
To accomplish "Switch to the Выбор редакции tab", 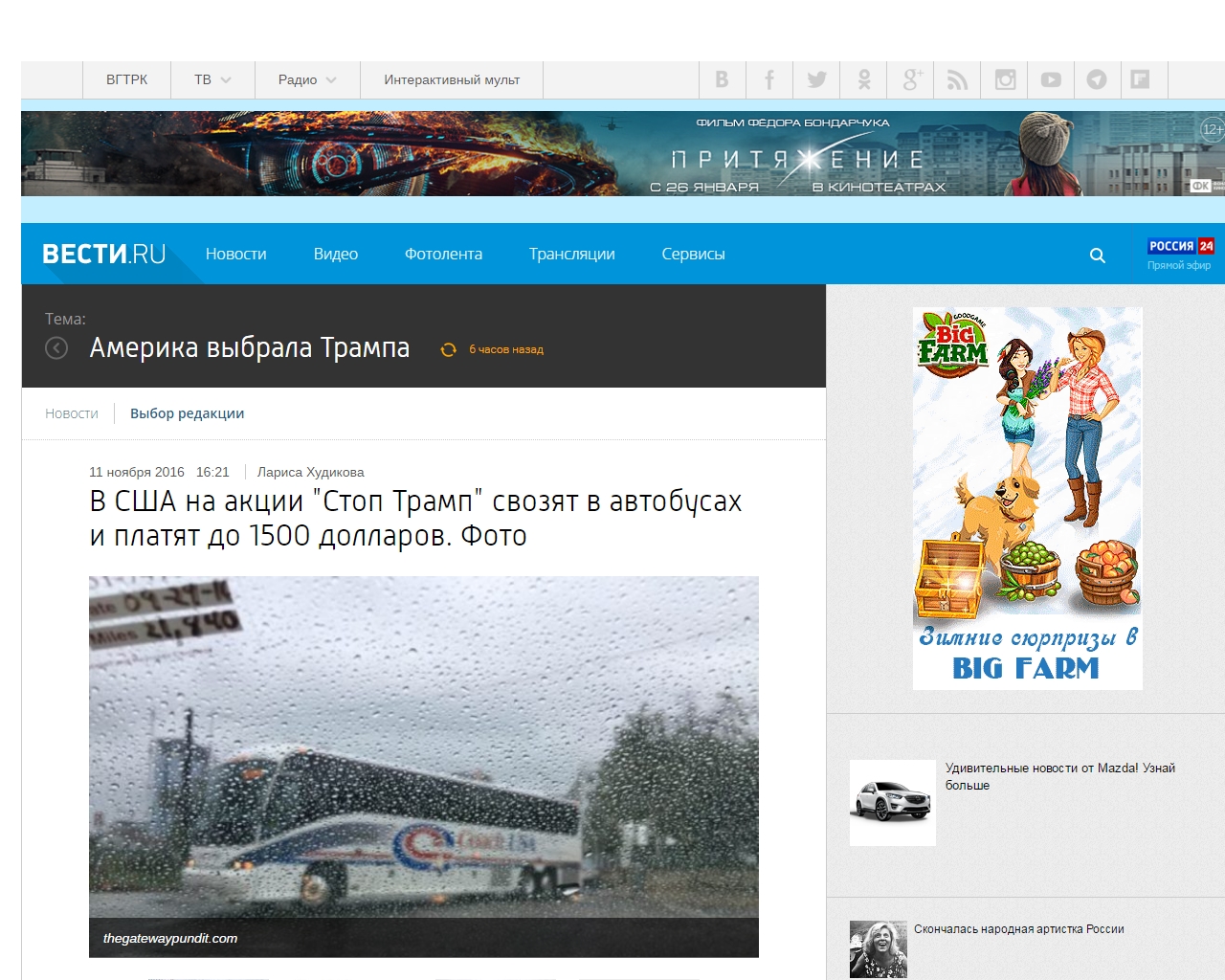I will tap(187, 413).
